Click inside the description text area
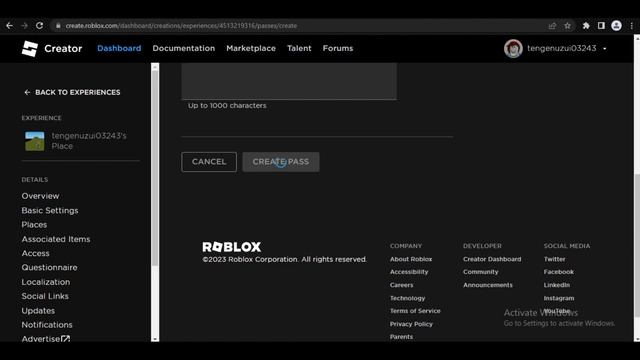Viewport: 640px width, 360px height. click(x=289, y=81)
